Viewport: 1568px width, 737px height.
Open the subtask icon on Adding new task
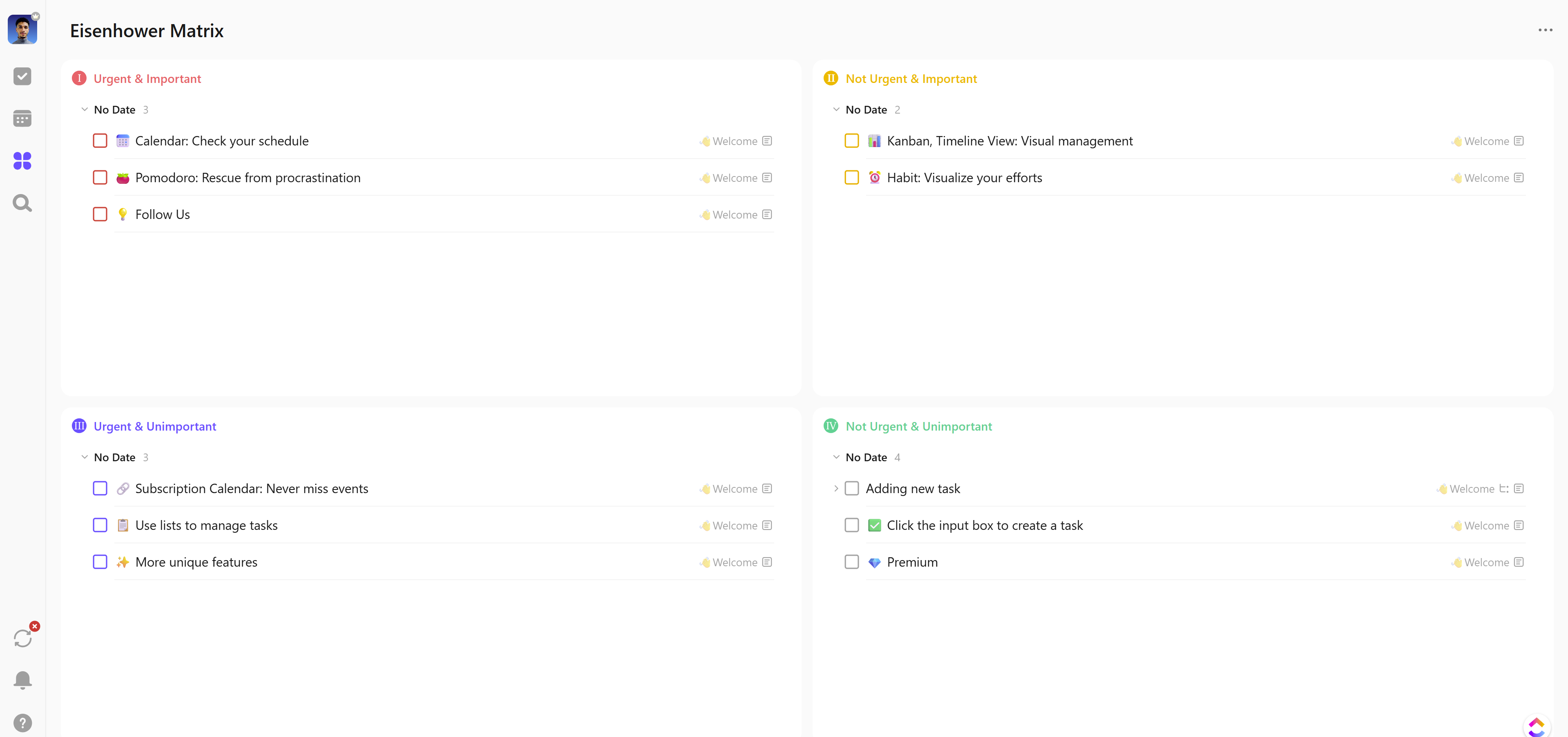point(1503,489)
